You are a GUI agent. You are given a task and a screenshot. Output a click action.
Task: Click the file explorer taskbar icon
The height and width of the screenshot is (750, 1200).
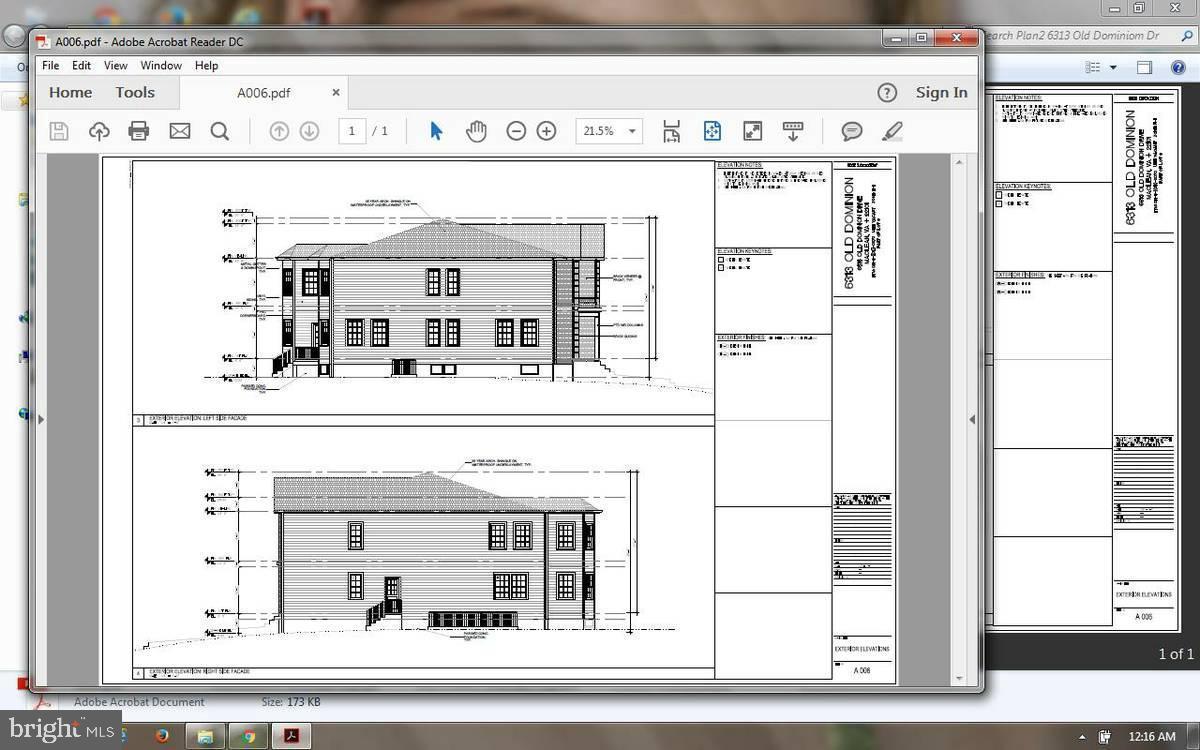pos(206,736)
